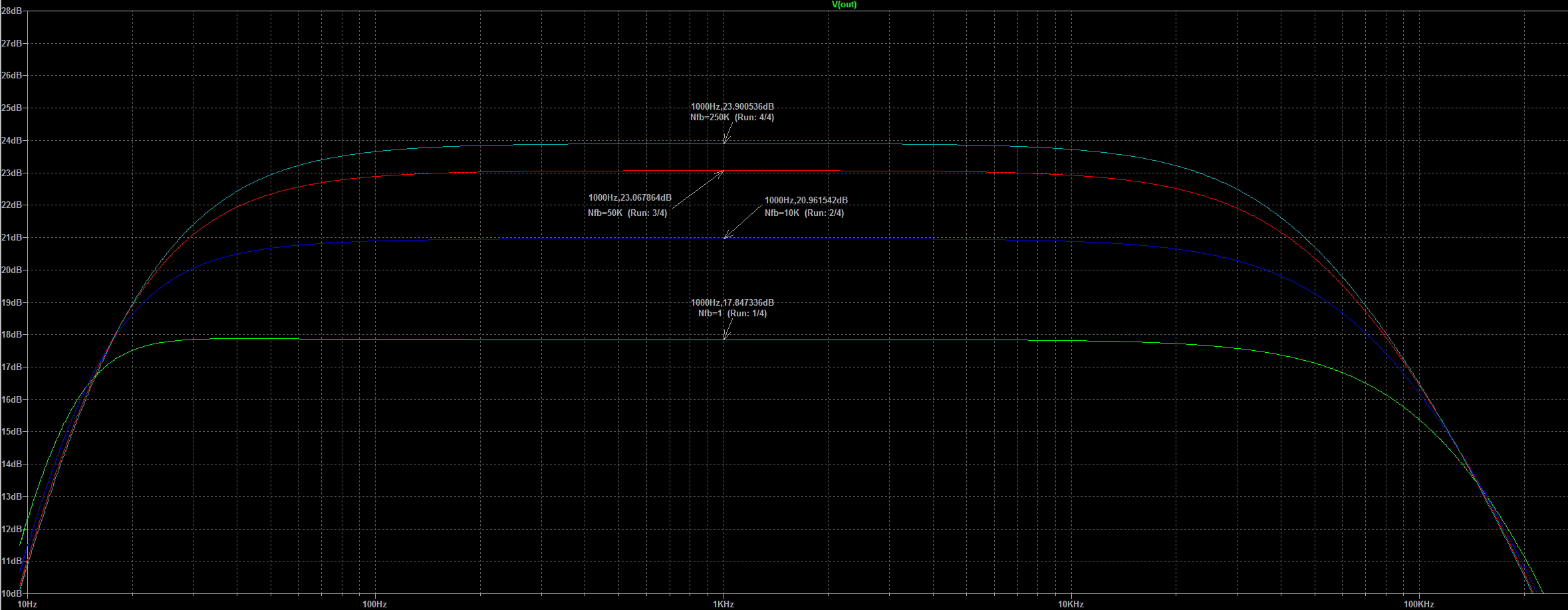
Task: Click the 21dB vertical axis label
Action: tap(11, 238)
